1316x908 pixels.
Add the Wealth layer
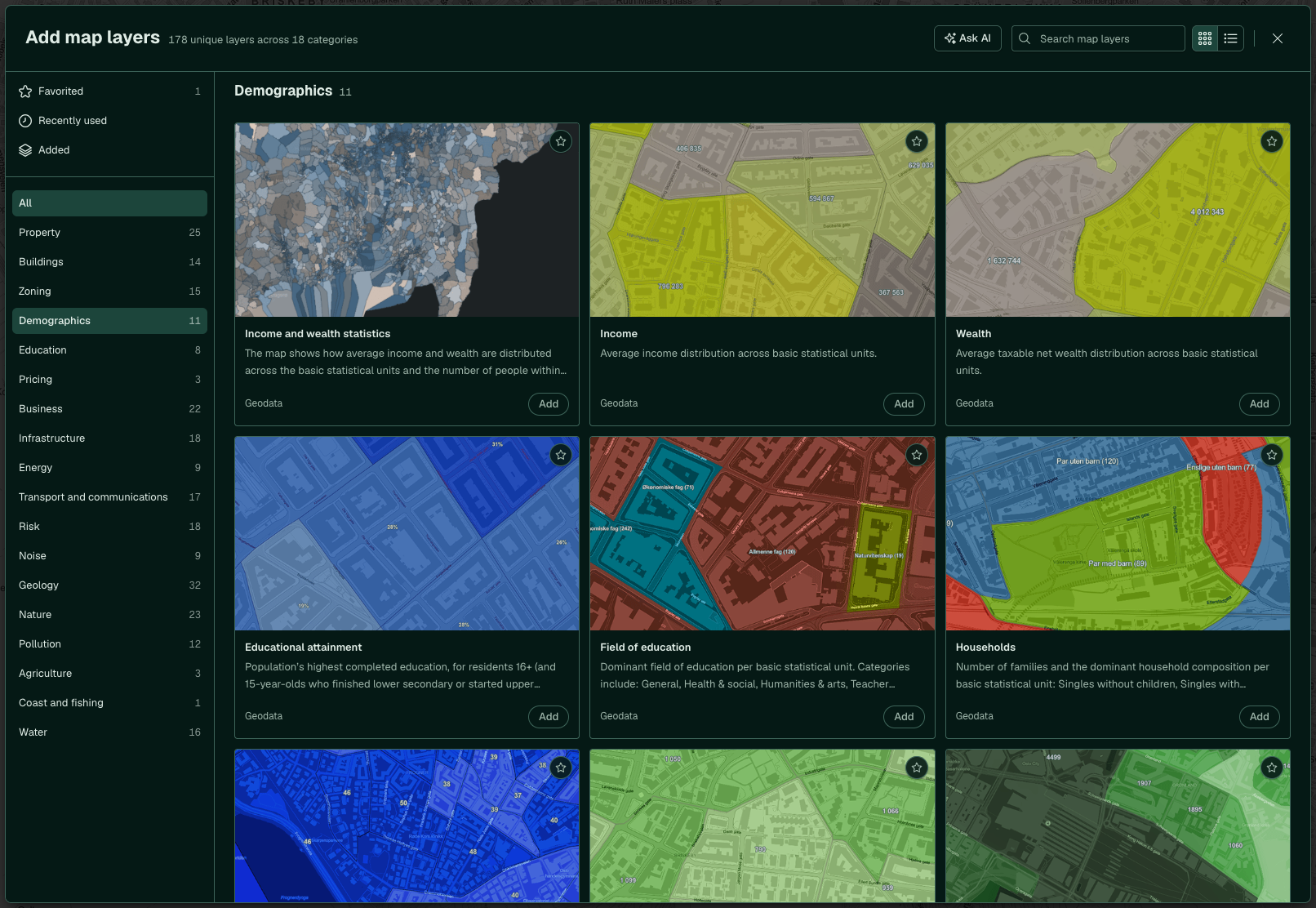point(1260,404)
